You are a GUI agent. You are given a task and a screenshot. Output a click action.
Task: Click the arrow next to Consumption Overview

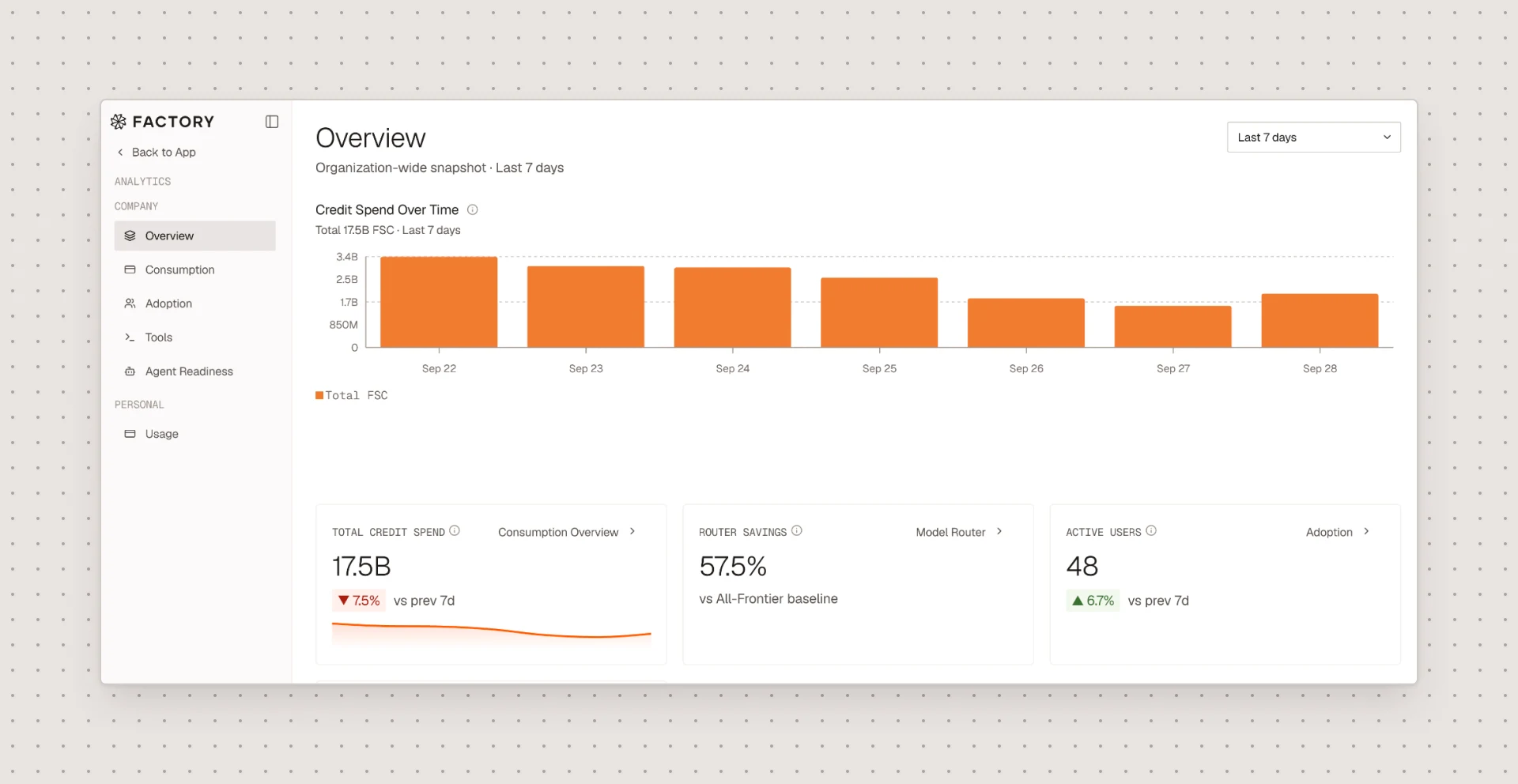[x=632, y=532]
